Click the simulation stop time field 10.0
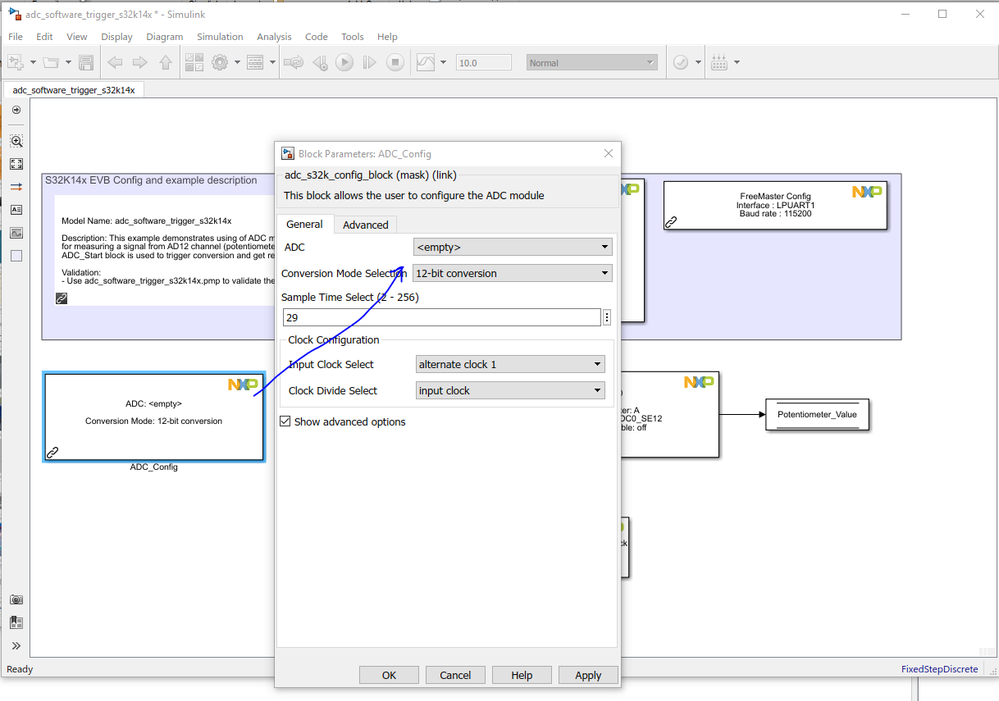 [x=484, y=62]
